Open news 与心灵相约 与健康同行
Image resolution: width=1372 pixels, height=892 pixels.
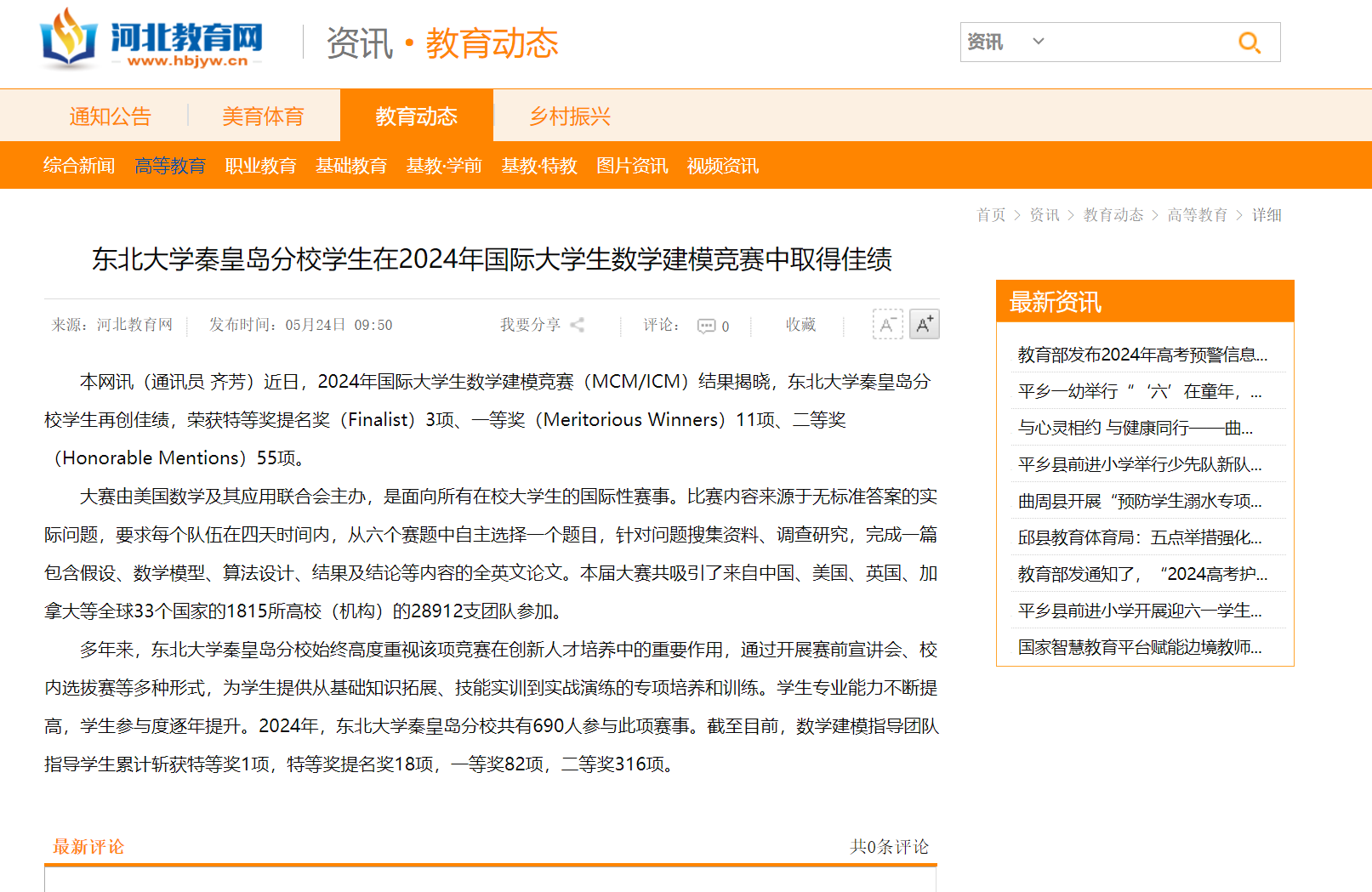(1136, 428)
